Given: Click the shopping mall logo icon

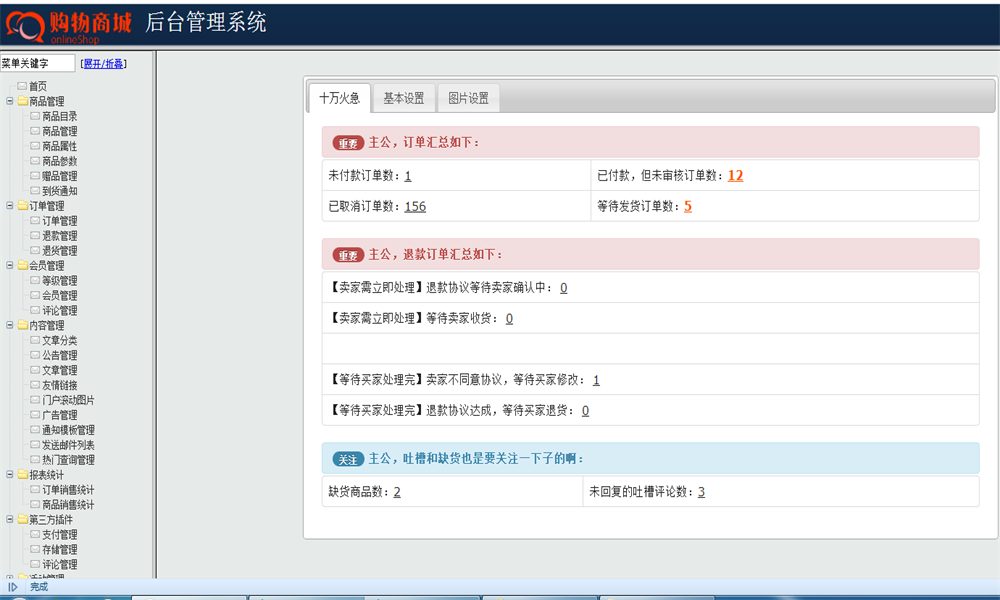Looking at the screenshot, I should tap(26, 26).
